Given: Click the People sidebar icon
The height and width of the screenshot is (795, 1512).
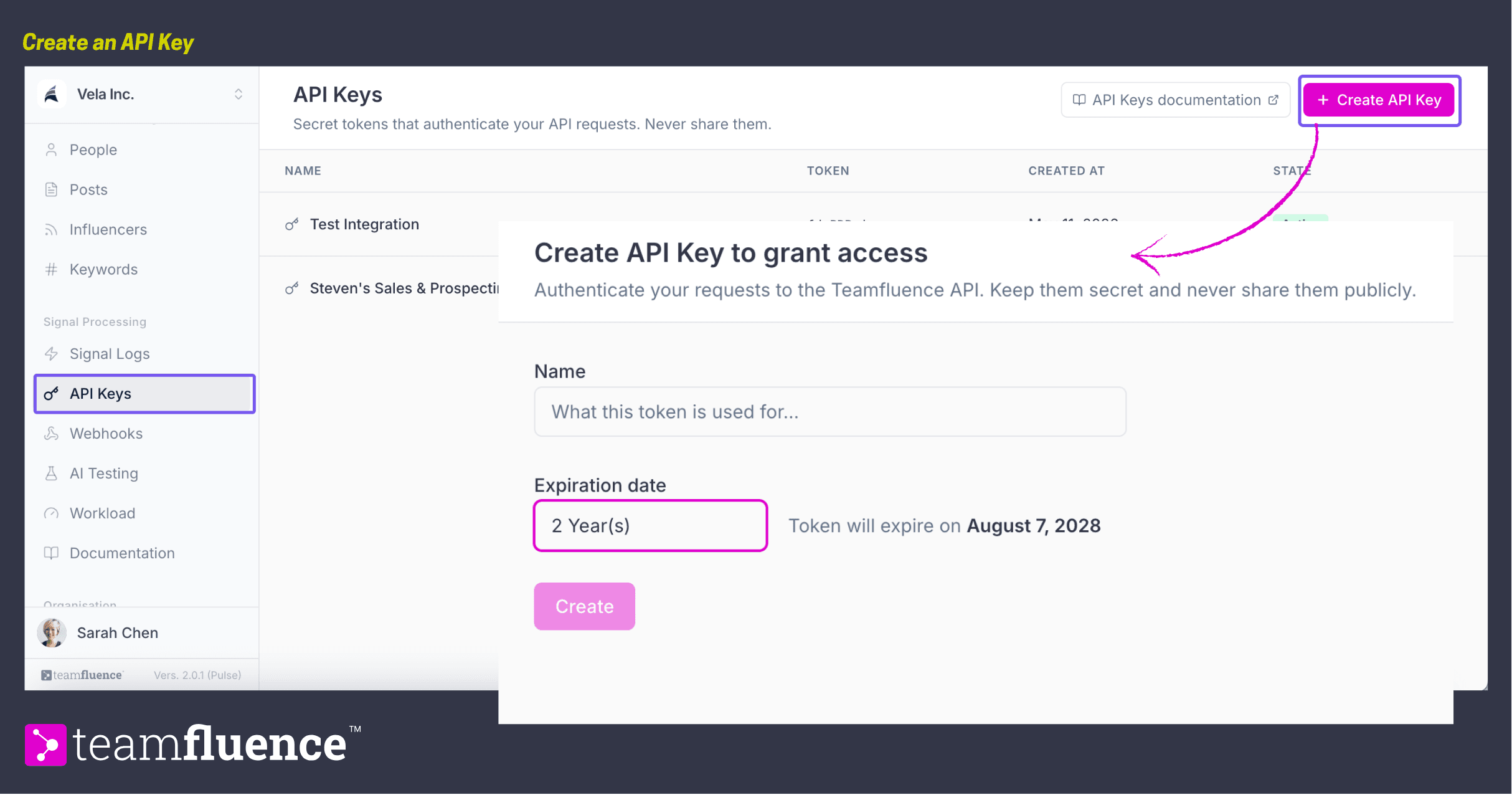Looking at the screenshot, I should click(51, 150).
